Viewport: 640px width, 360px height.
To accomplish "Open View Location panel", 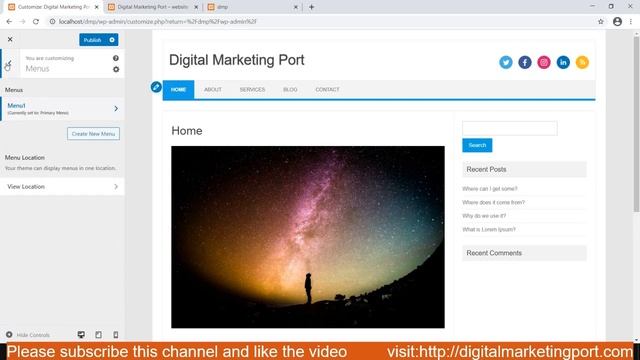I will coord(62,187).
